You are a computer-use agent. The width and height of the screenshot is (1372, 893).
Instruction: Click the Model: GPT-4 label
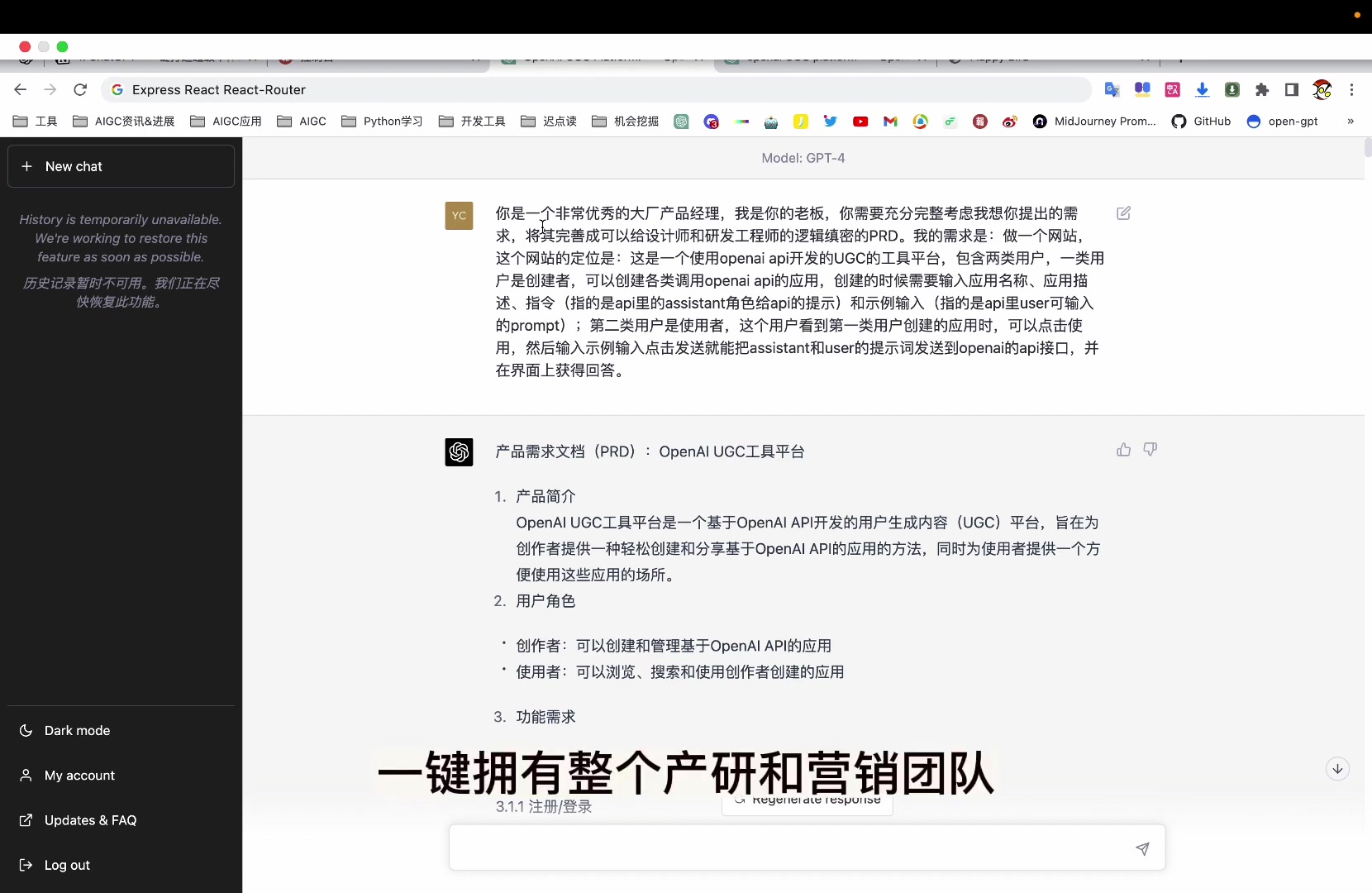803,158
